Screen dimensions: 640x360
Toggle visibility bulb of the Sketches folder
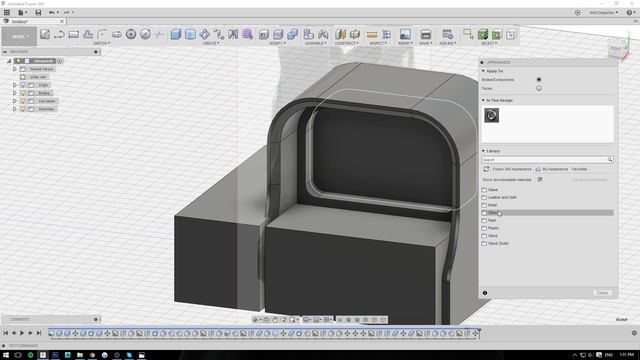pos(23,109)
